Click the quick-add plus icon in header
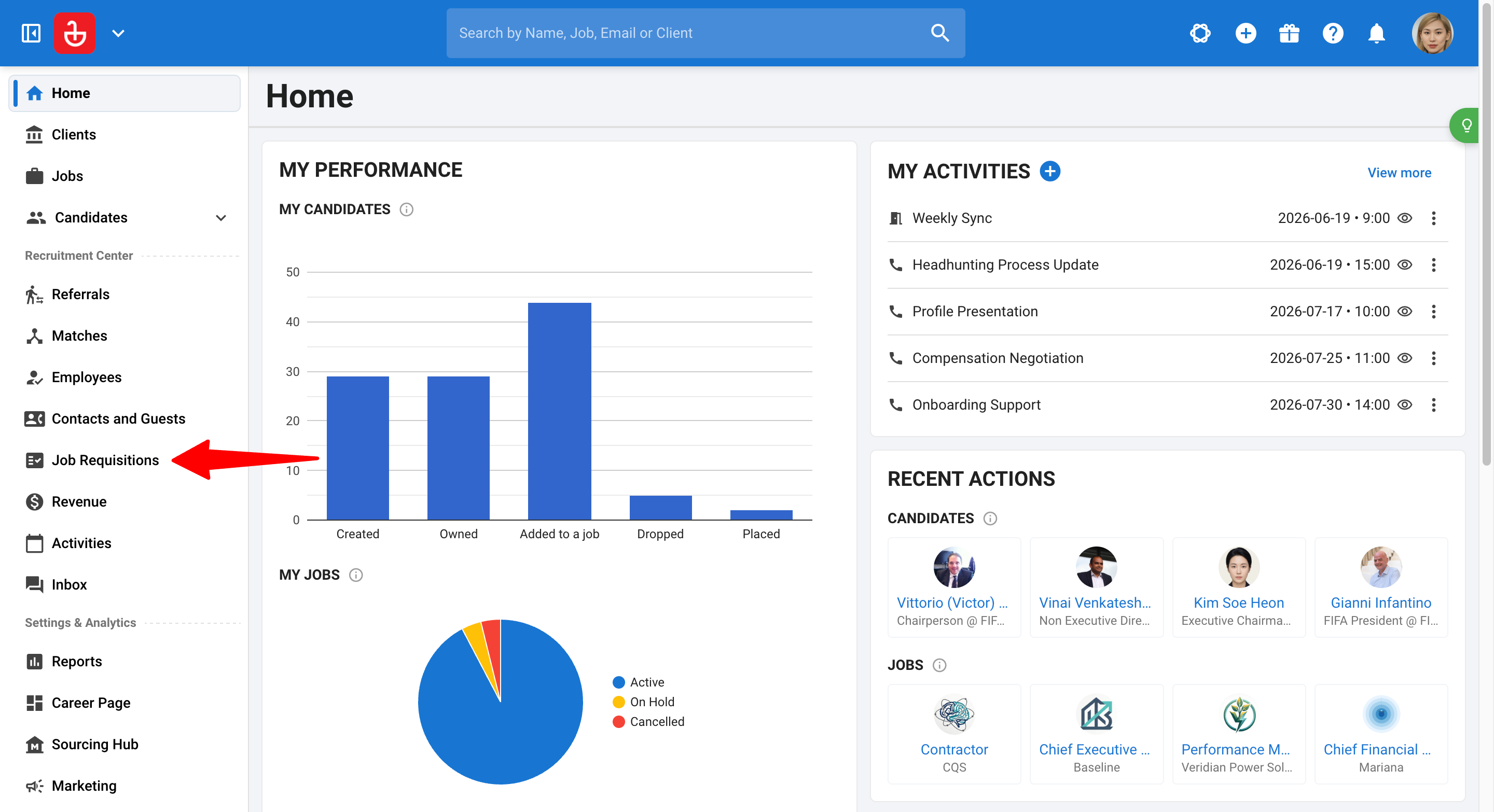1494x812 pixels. tap(1245, 33)
